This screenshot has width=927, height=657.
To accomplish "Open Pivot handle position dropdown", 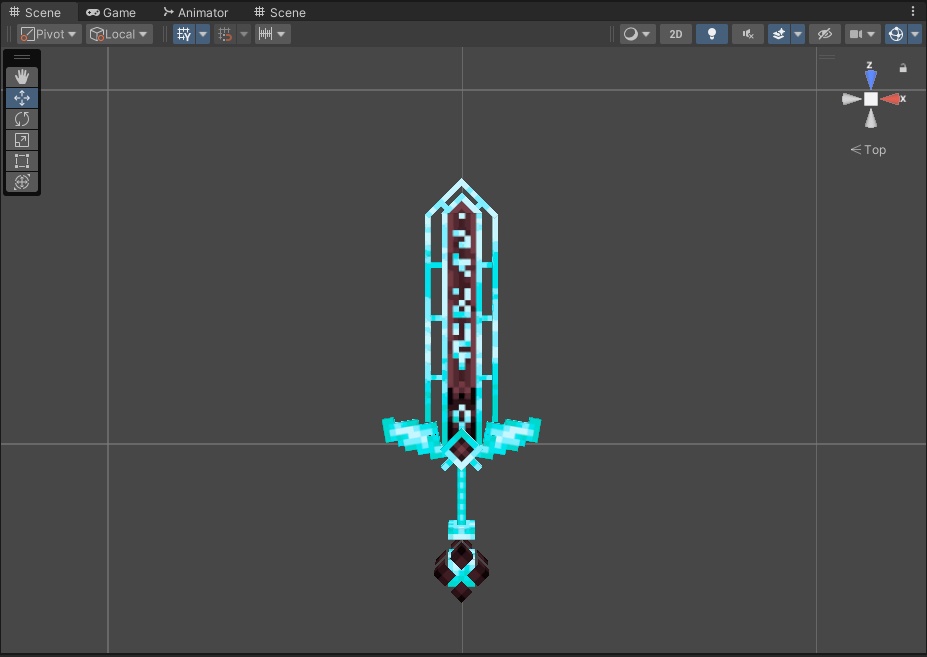I will [49, 34].
